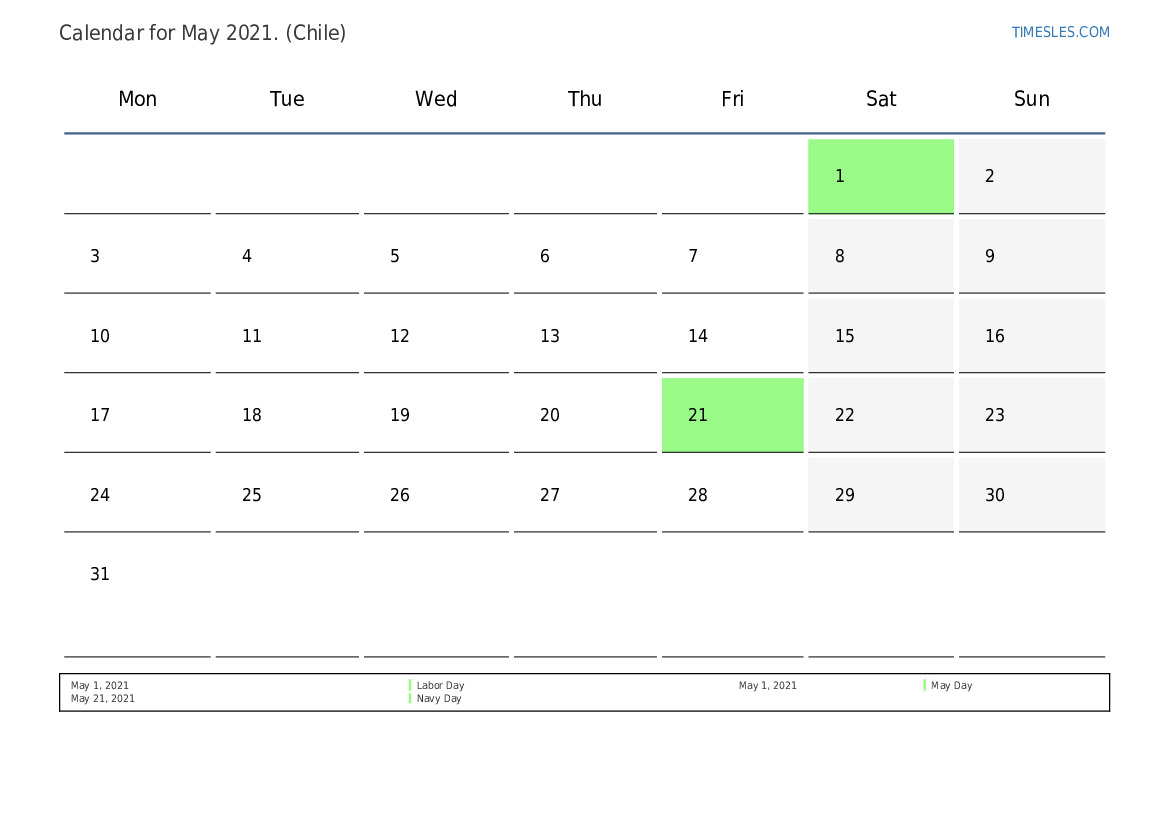
Task: Open the TIMESLES.COM link
Action: [1060, 32]
